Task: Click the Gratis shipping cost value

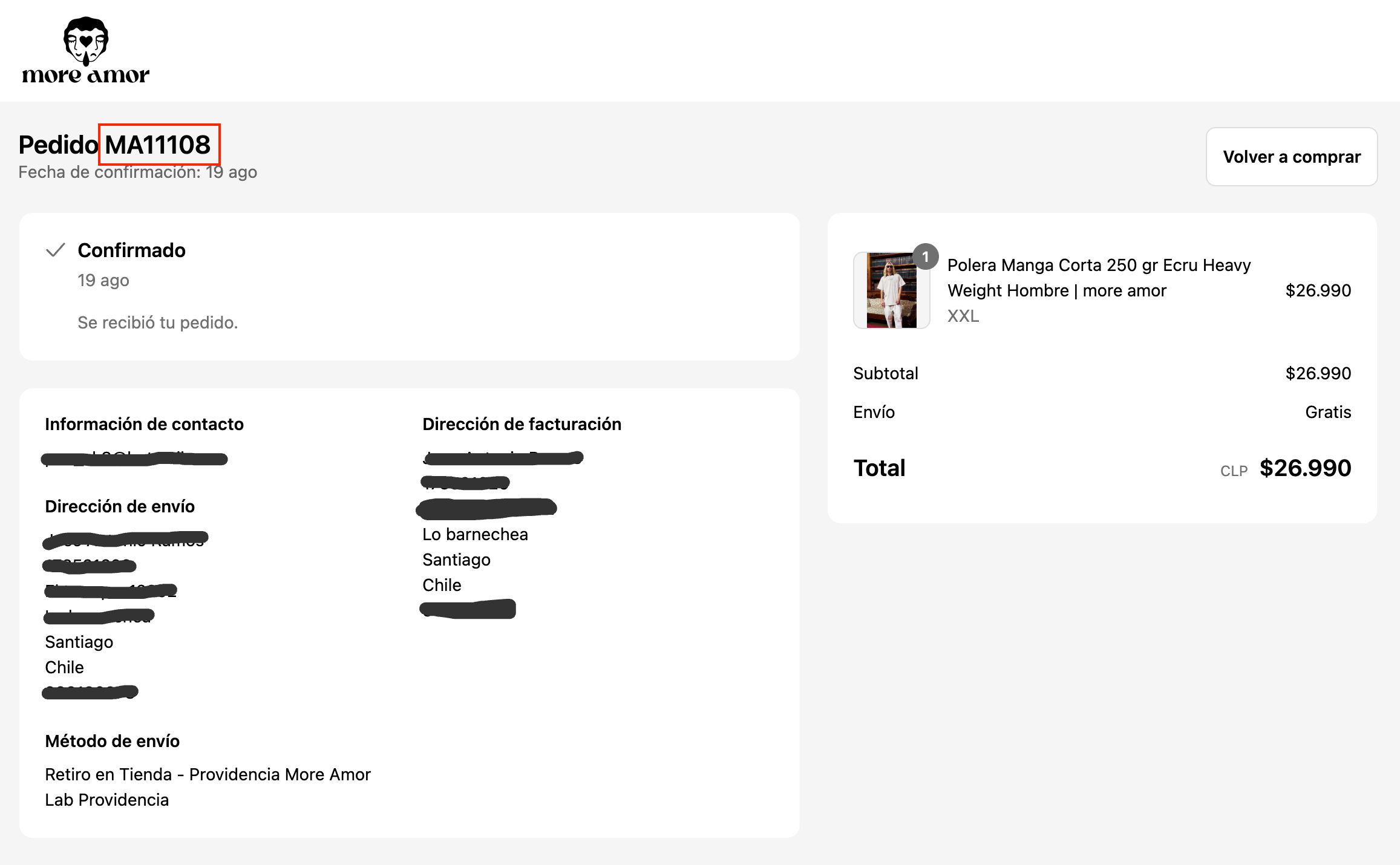Action: click(1327, 412)
